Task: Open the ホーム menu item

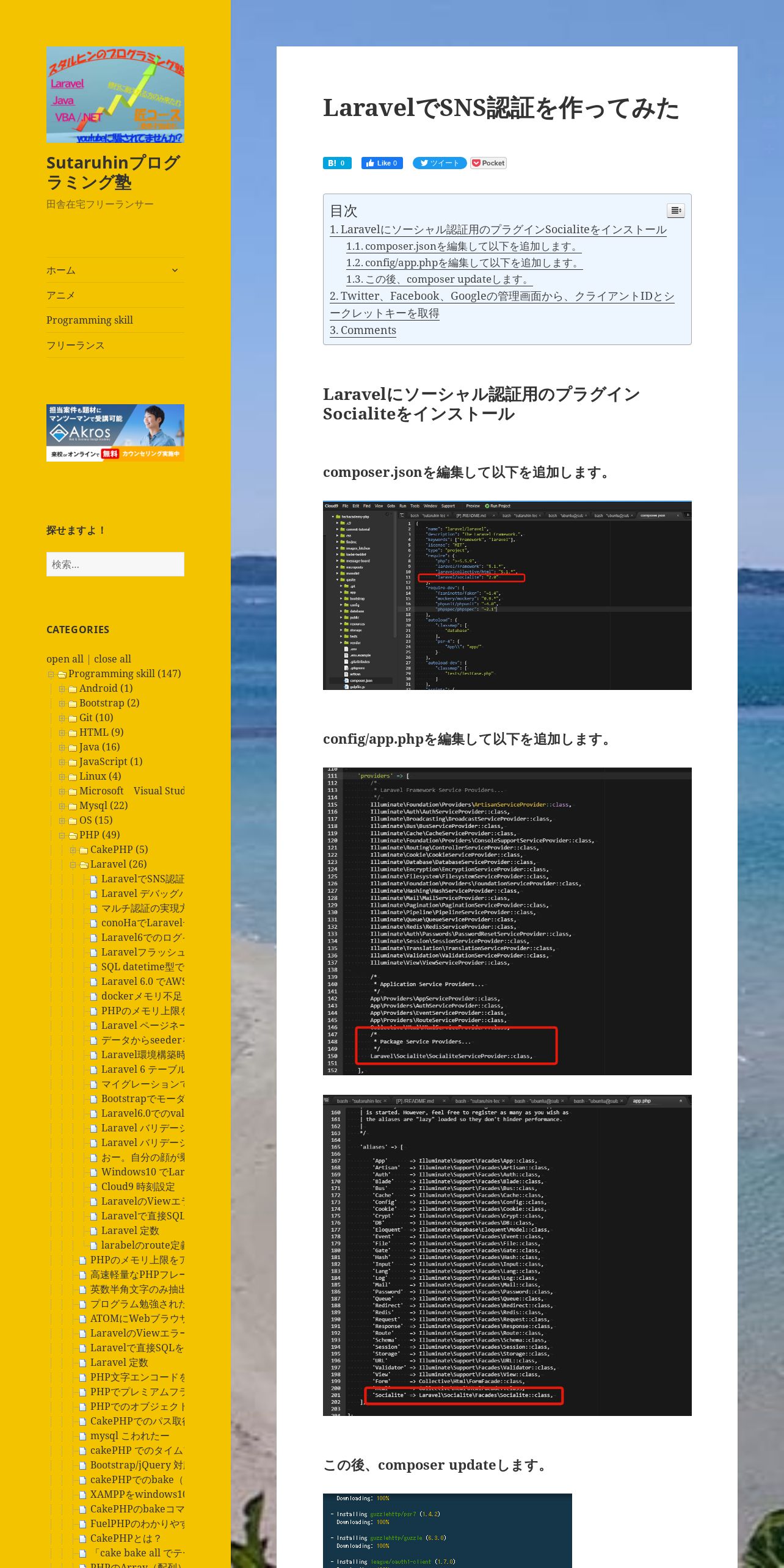Action: pyautogui.click(x=61, y=270)
